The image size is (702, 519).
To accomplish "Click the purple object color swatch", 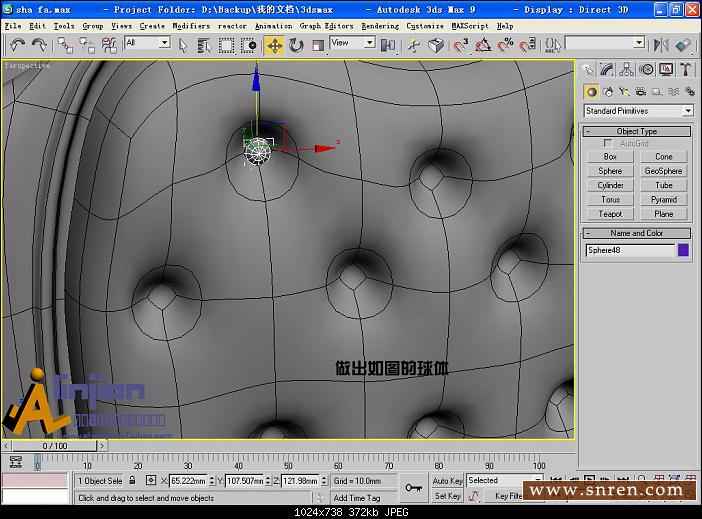I will [x=684, y=250].
